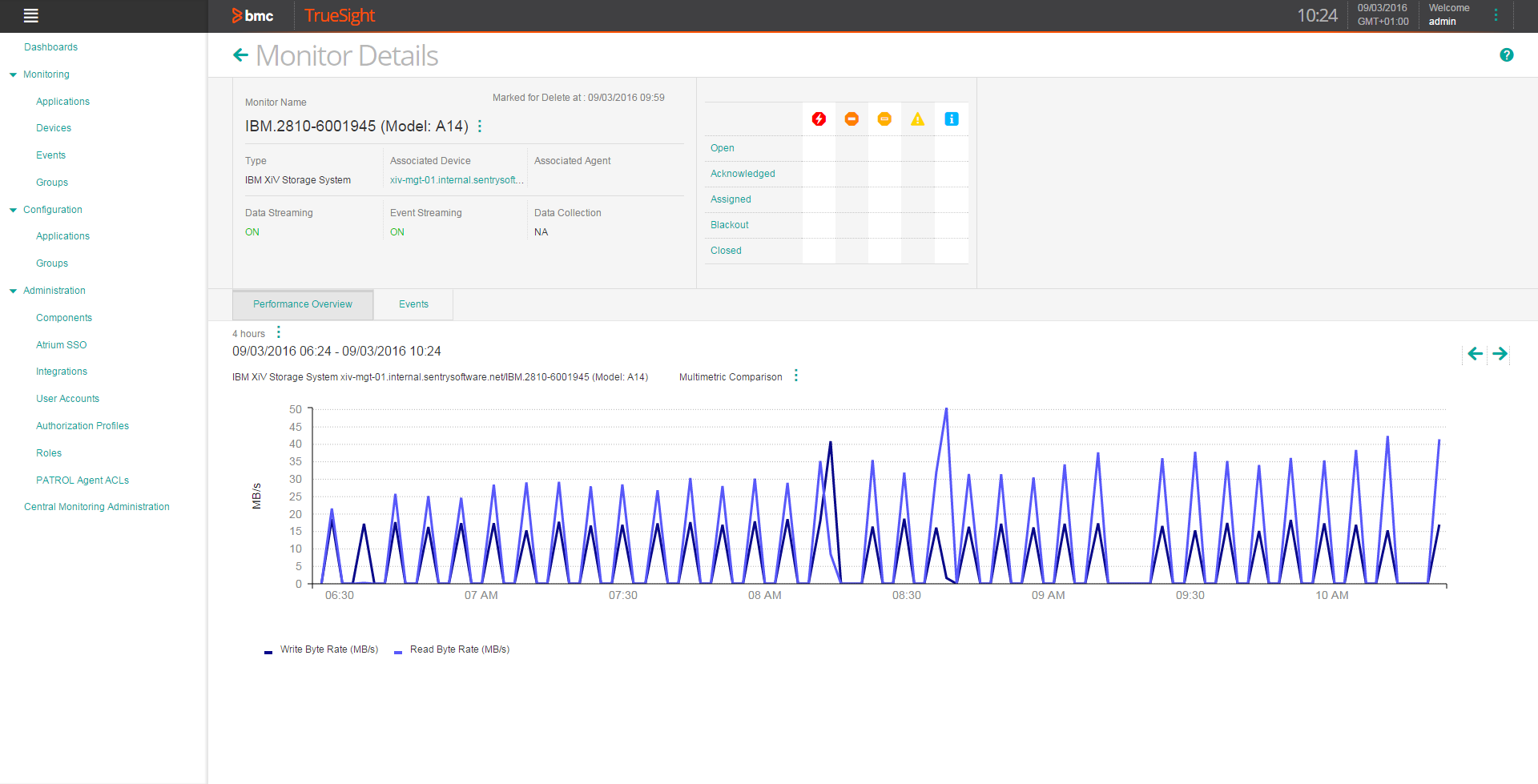Image resolution: width=1538 pixels, height=784 pixels.
Task: Go back using Monitor Details arrow
Action: click(240, 55)
